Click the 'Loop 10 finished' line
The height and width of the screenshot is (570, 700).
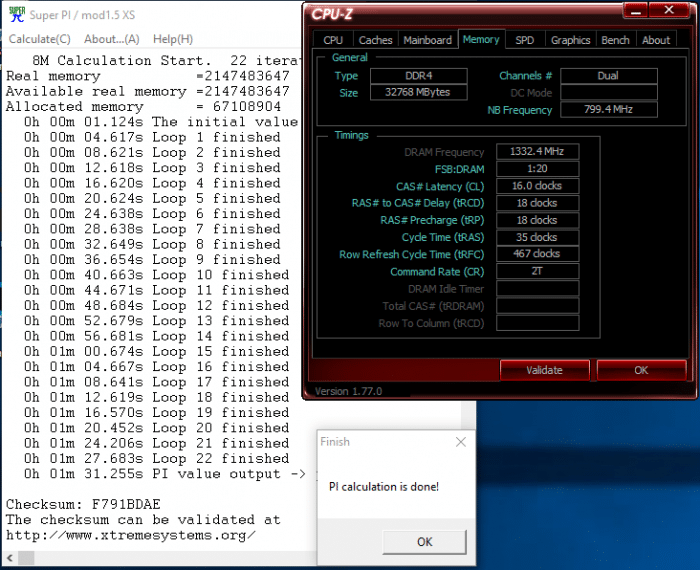tap(156, 275)
